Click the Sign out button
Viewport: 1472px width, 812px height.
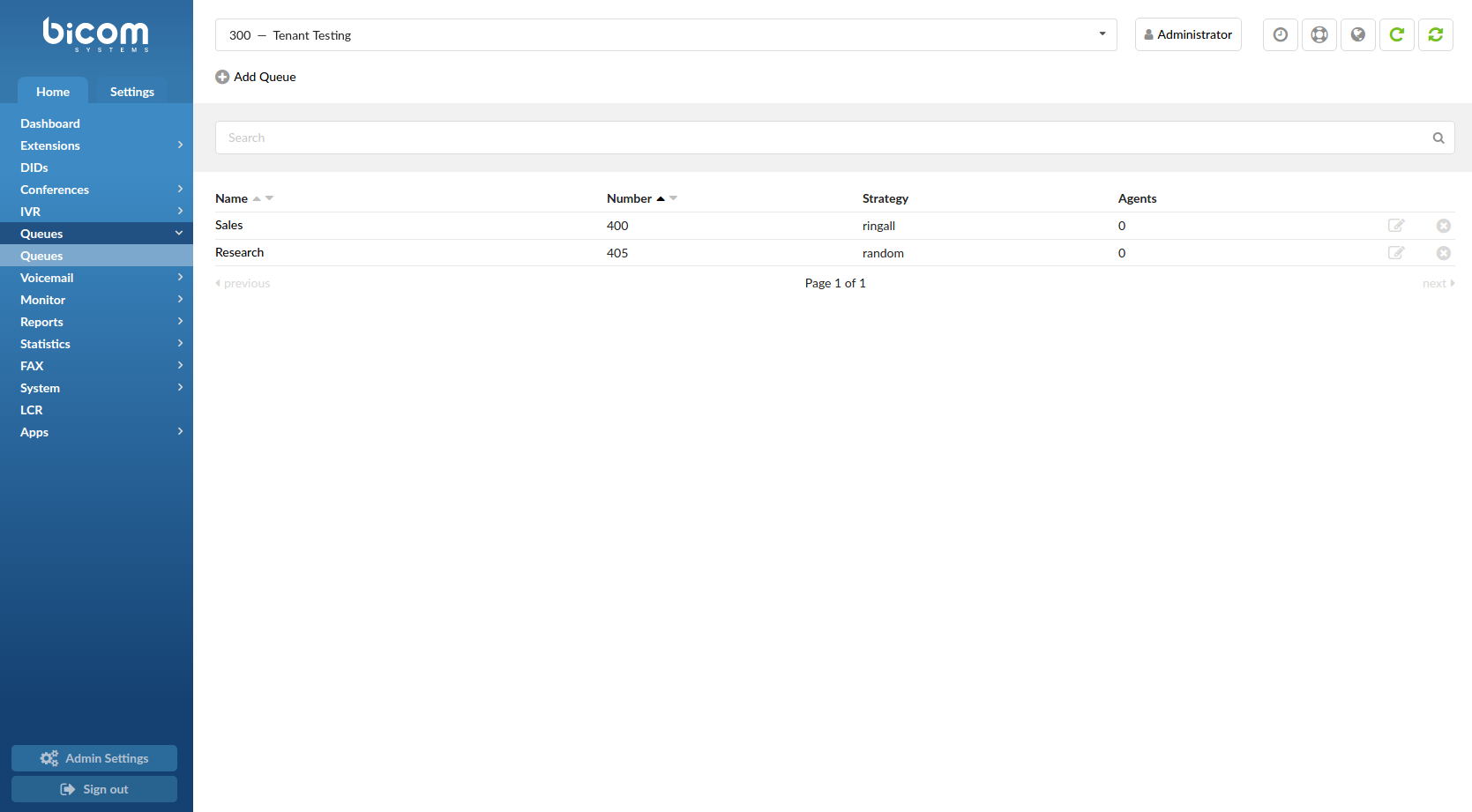[x=94, y=789]
